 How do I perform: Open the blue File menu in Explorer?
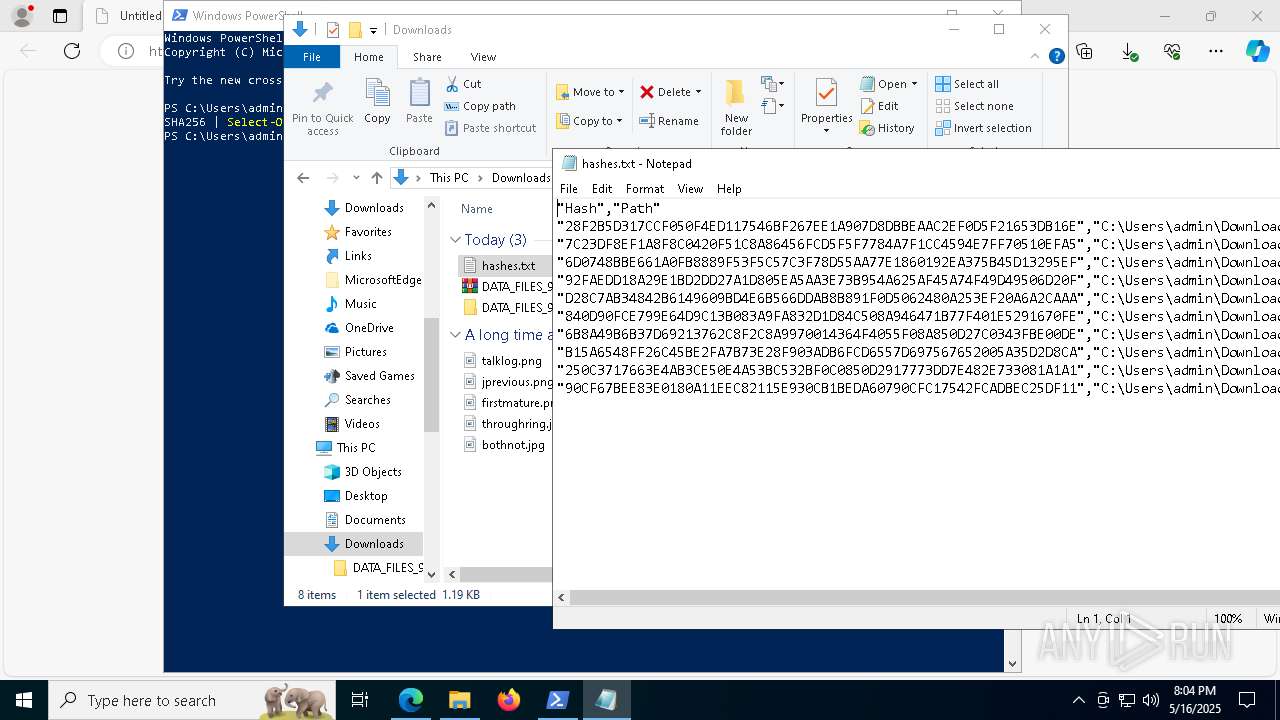(x=312, y=57)
